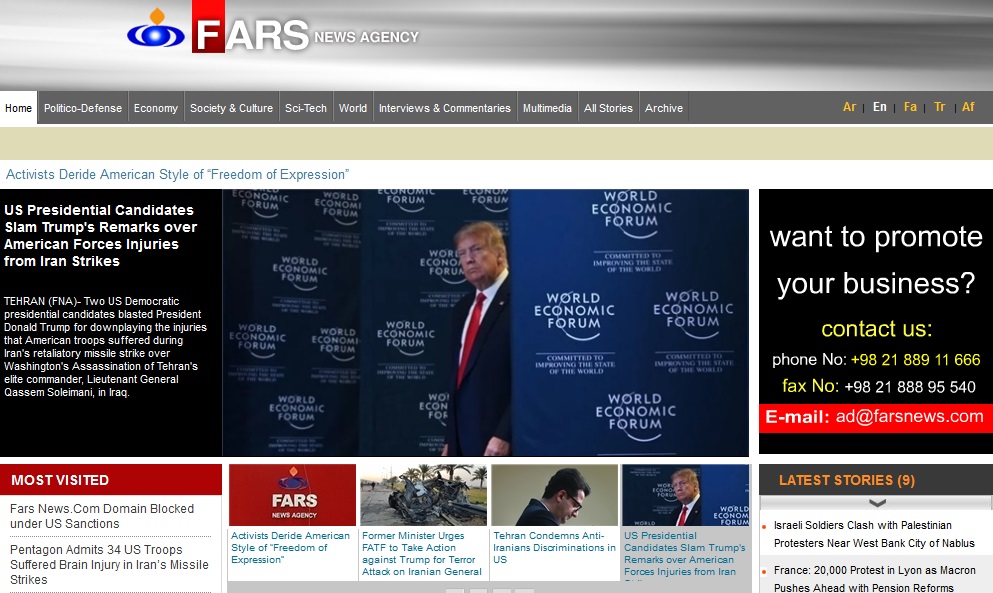Open Israeli Soldiers Clash with Palestinian story
This screenshot has height=593, width=993.
[x=874, y=534]
